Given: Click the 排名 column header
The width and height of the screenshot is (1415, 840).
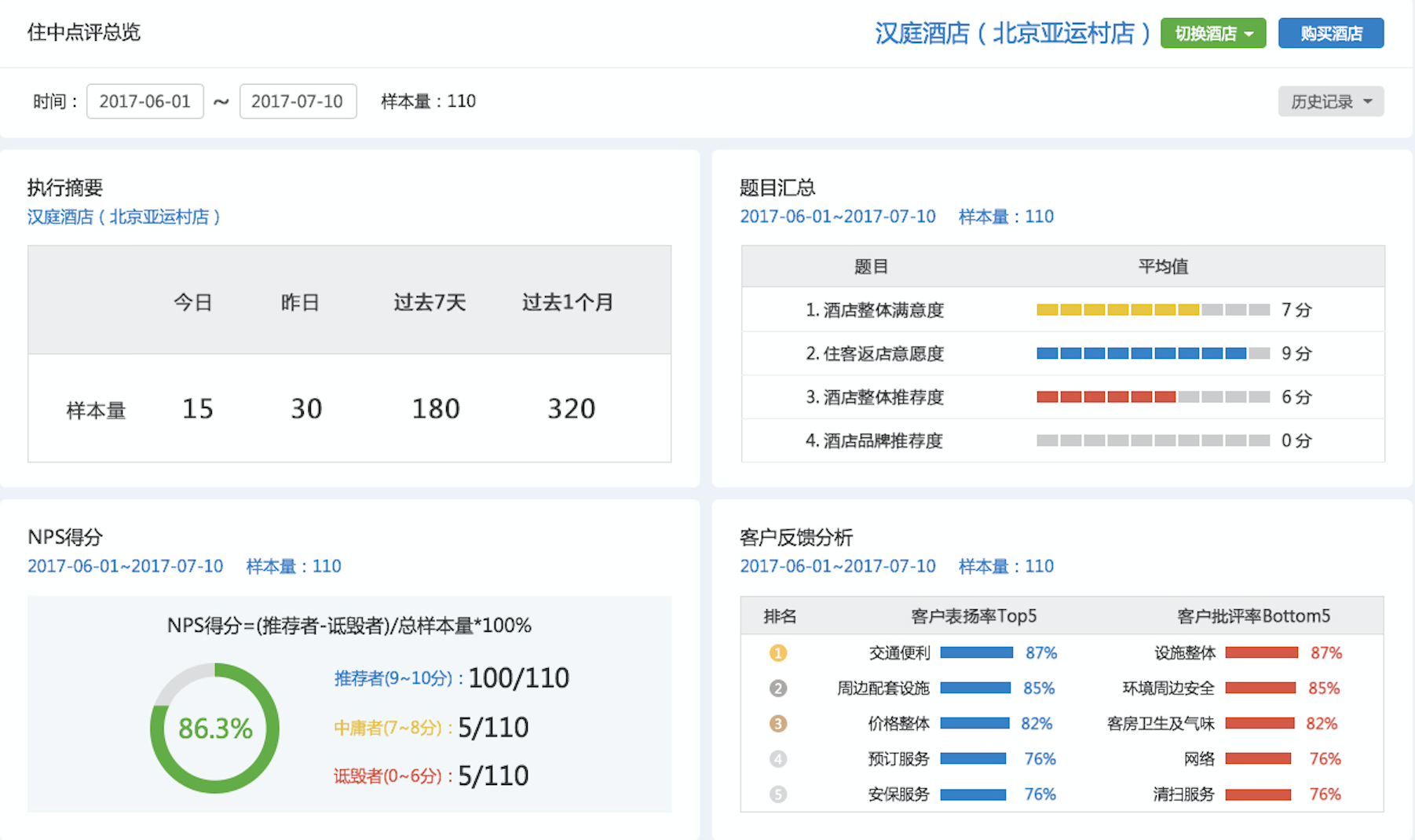Looking at the screenshot, I should tap(780, 616).
